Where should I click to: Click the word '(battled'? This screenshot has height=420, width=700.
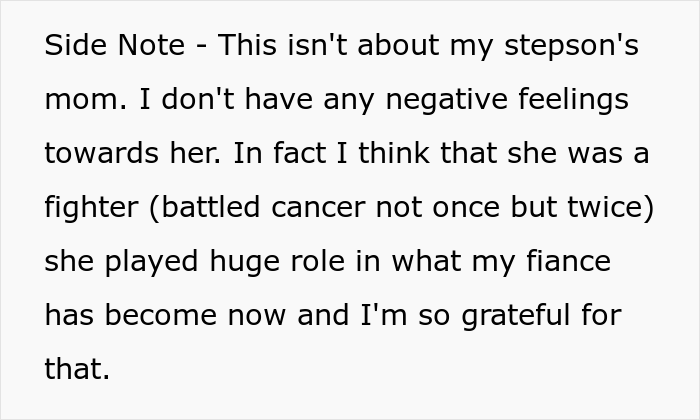[204, 208]
